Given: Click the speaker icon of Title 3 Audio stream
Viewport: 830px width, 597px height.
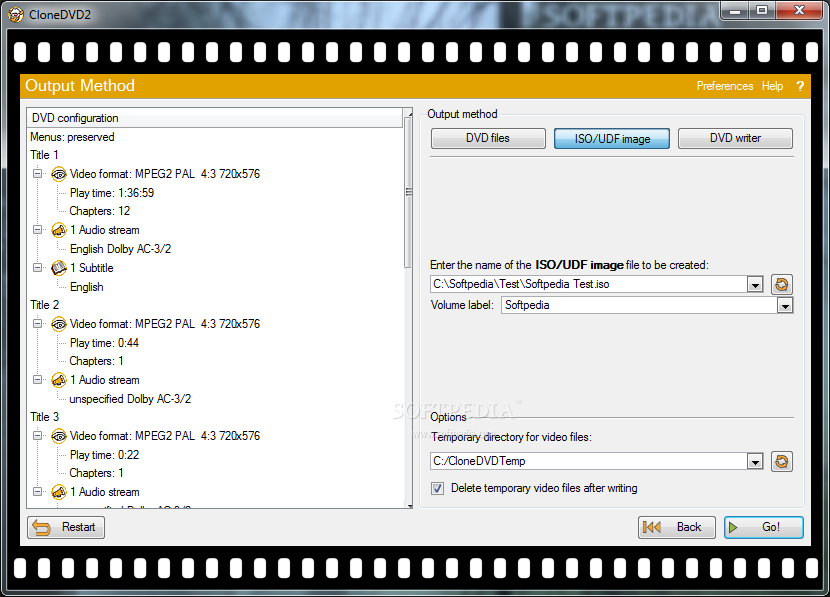Looking at the screenshot, I should point(59,492).
